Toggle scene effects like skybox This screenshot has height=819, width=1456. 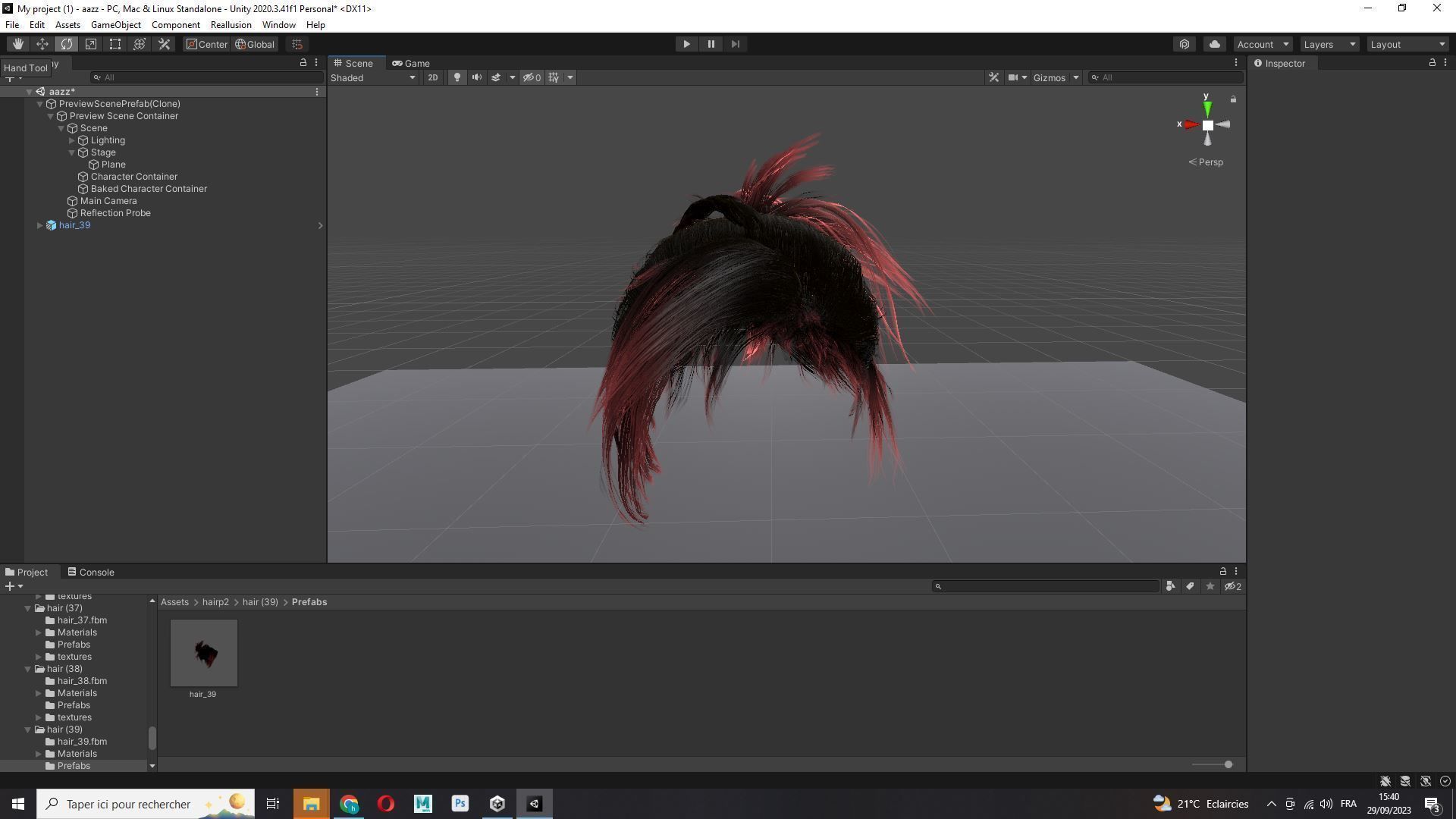496,77
